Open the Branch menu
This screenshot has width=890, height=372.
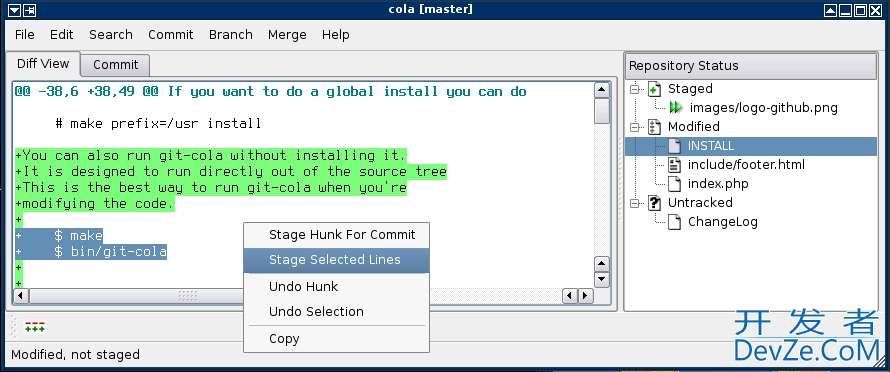[230, 35]
